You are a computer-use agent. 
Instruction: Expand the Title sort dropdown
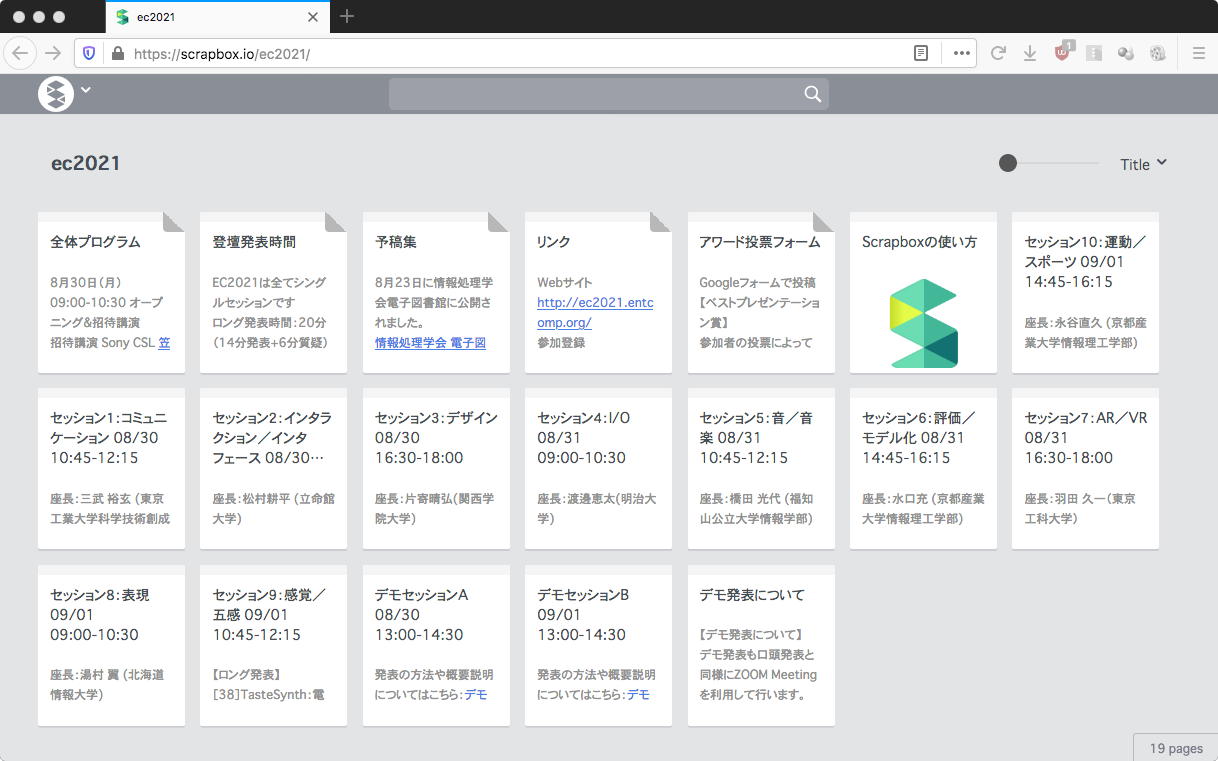coord(1143,164)
